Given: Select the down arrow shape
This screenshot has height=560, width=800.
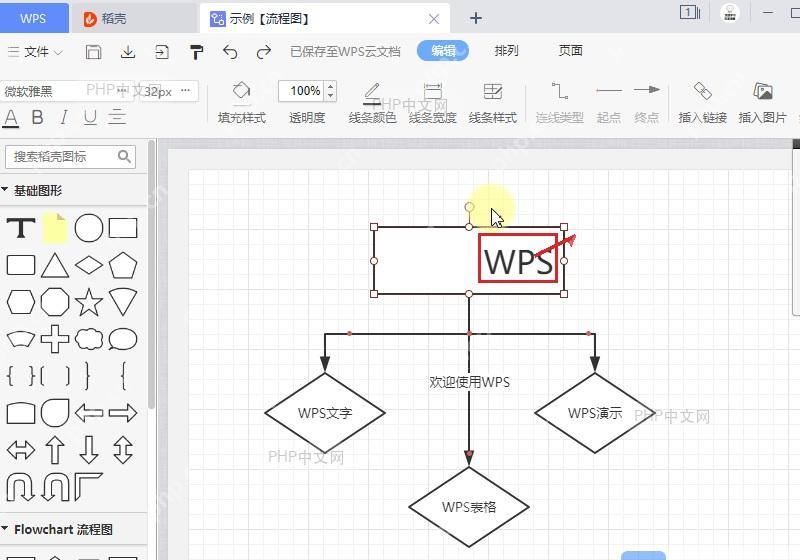Looking at the screenshot, I should [x=89, y=450].
